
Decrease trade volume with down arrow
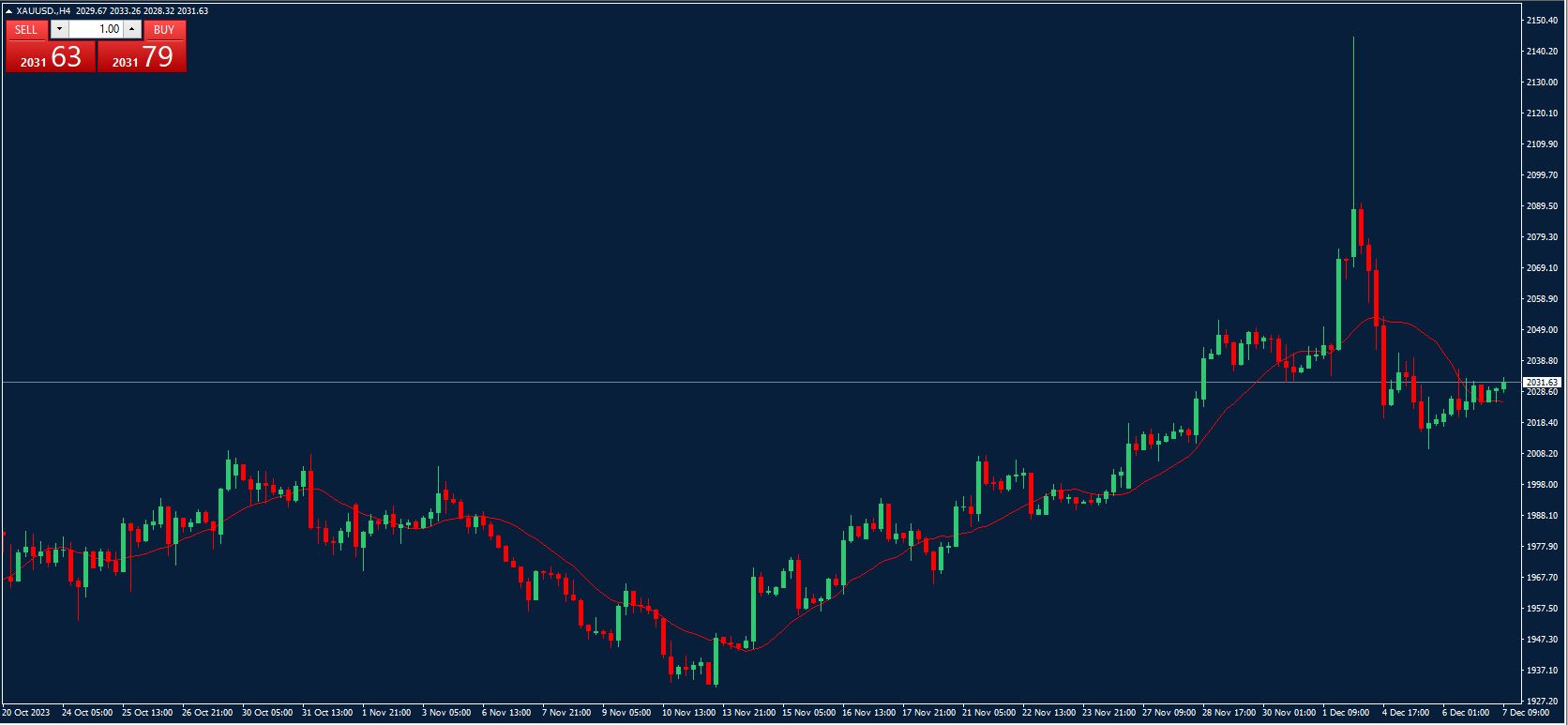59,30
